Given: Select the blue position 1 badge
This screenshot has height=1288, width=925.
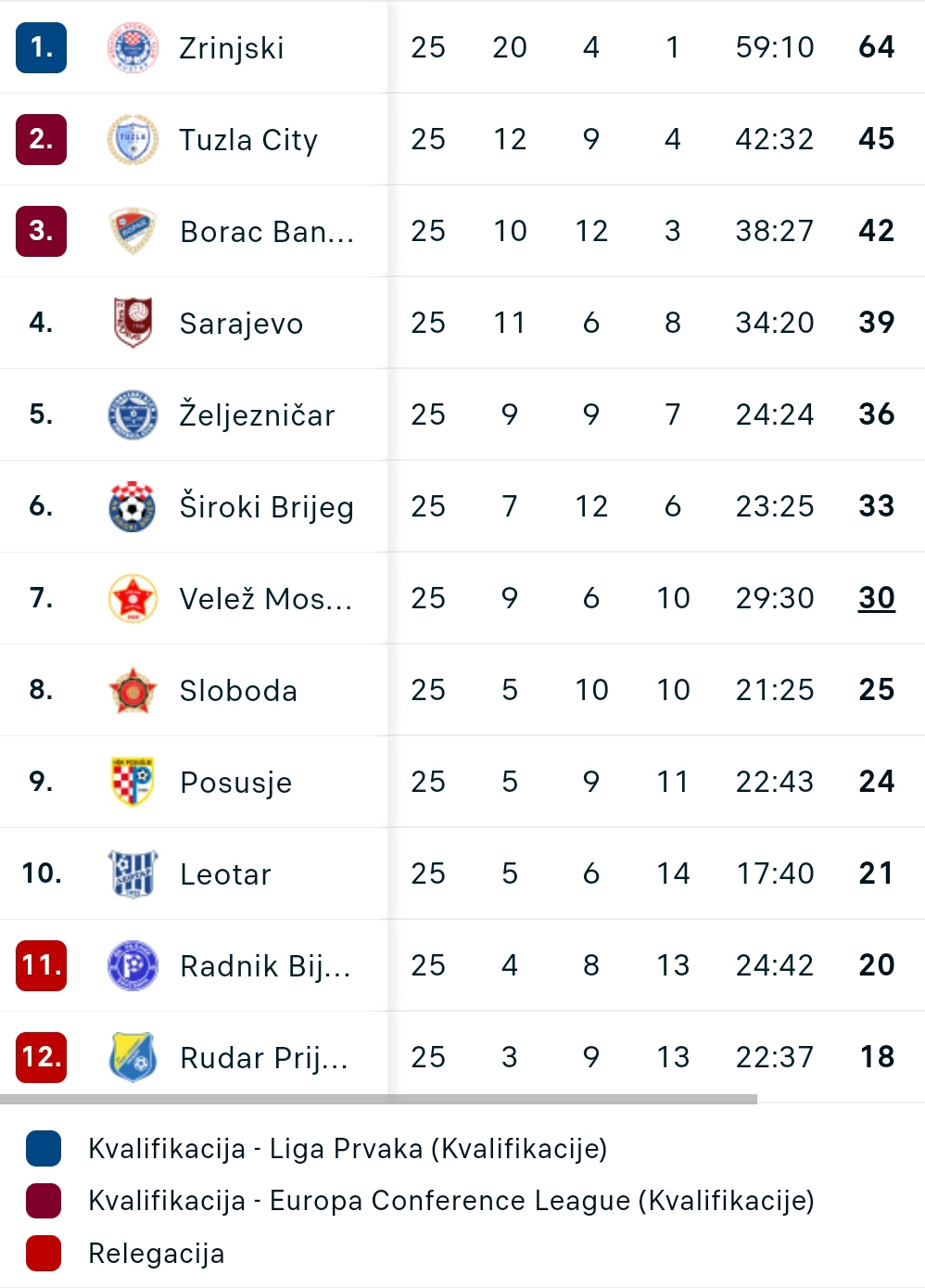Looking at the screenshot, I should [x=41, y=47].
